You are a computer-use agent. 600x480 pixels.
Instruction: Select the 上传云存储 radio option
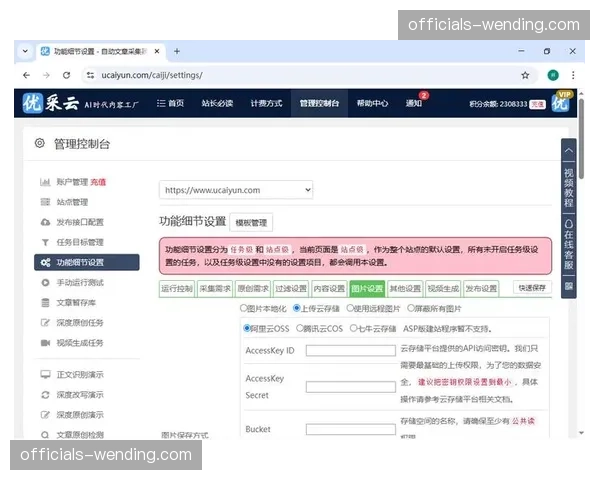click(x=297, y=308)
